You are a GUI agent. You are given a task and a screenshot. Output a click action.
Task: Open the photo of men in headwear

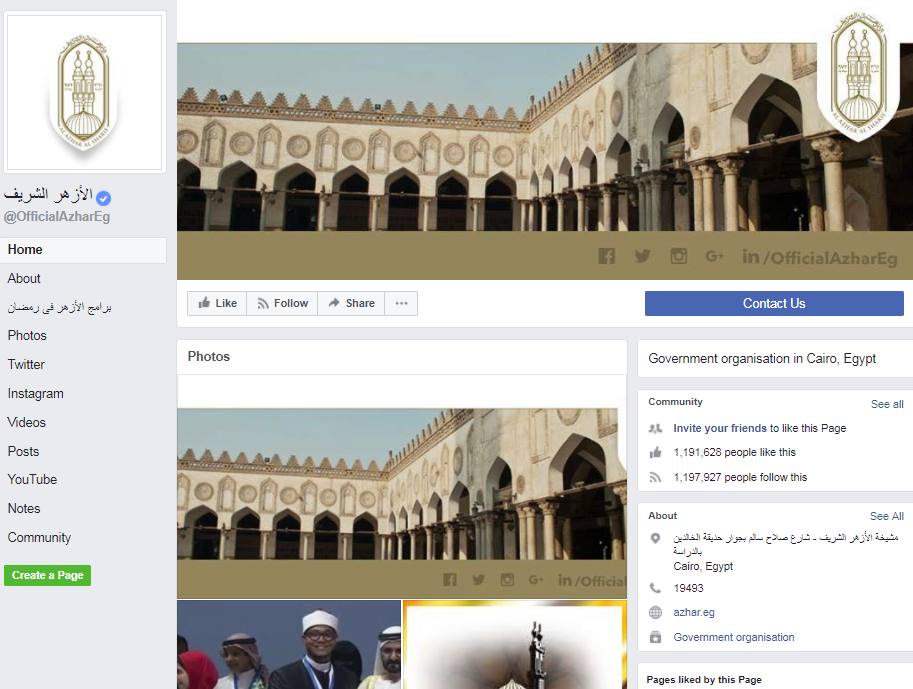[289, 645]
